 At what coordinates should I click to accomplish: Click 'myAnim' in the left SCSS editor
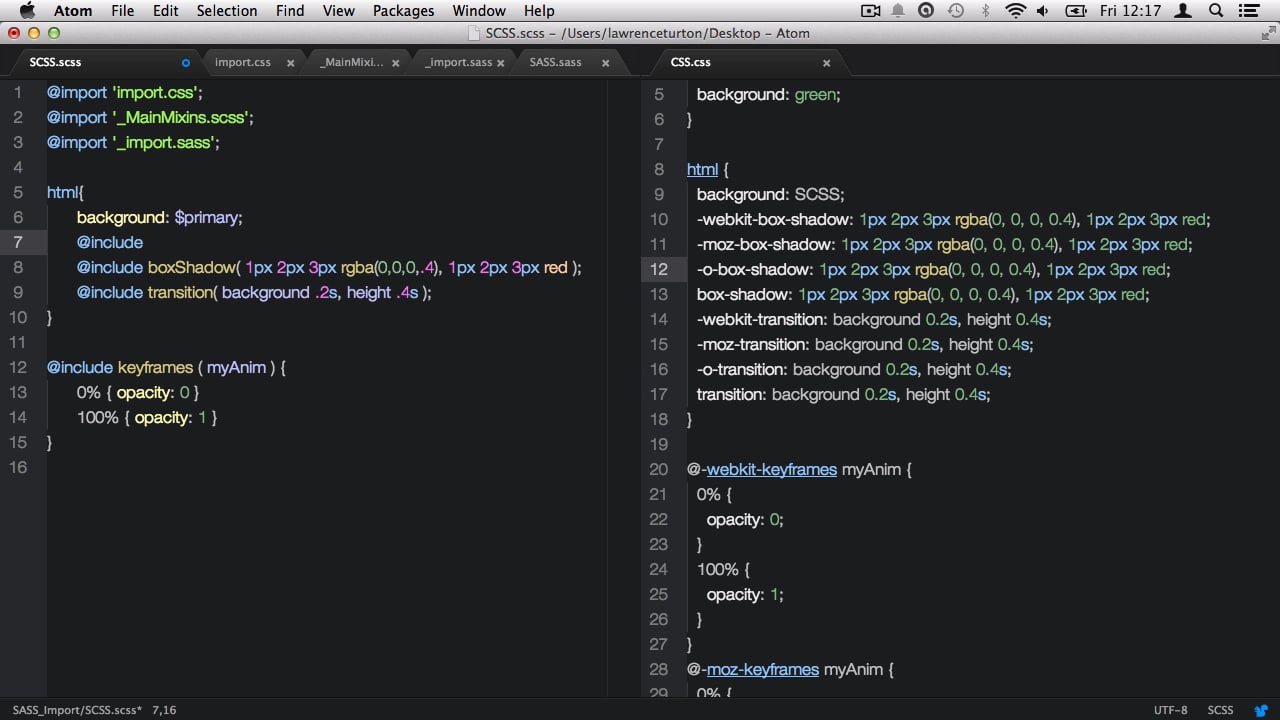[x=237, y=367]
